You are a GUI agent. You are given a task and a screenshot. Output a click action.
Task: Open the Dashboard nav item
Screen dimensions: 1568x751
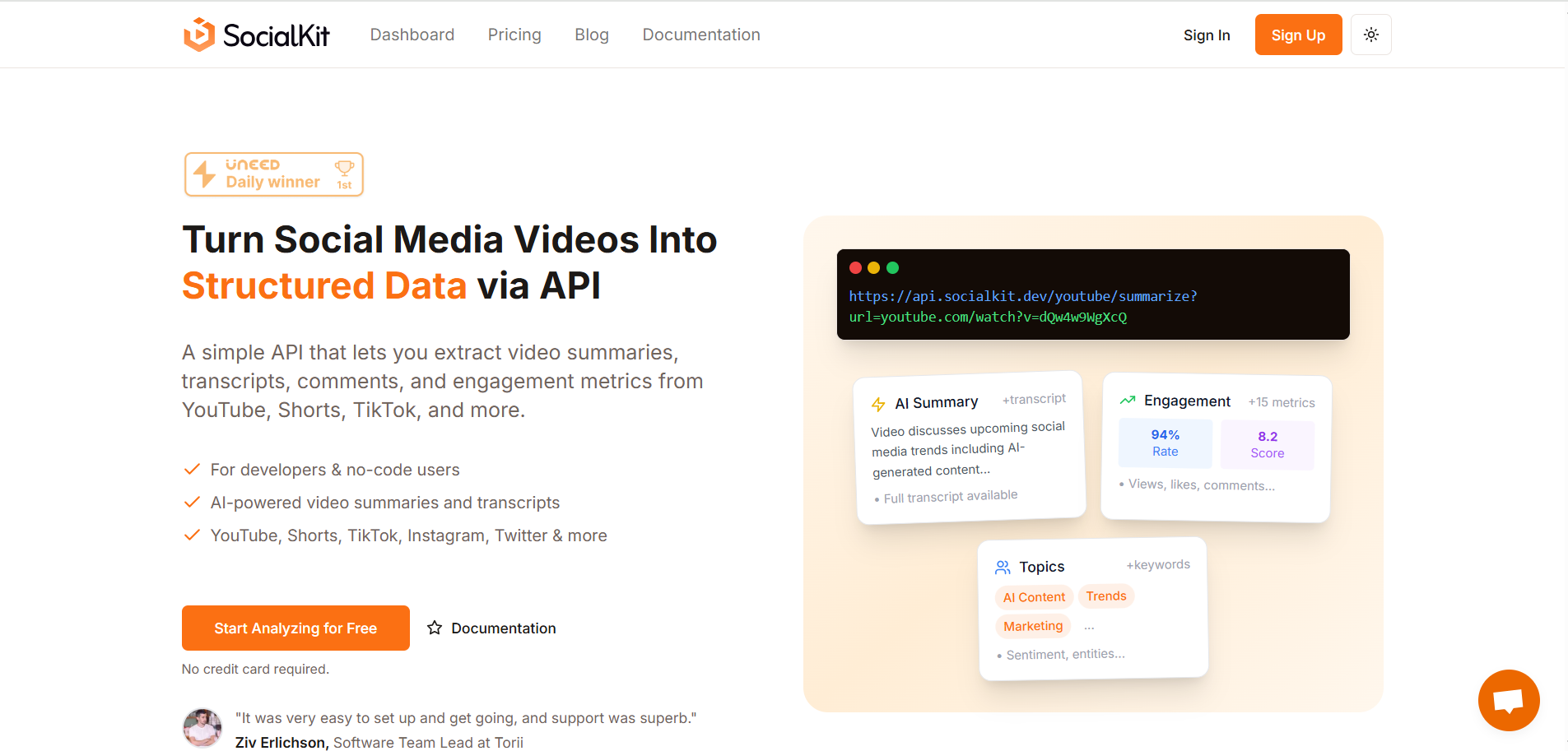tap(412, 35)
